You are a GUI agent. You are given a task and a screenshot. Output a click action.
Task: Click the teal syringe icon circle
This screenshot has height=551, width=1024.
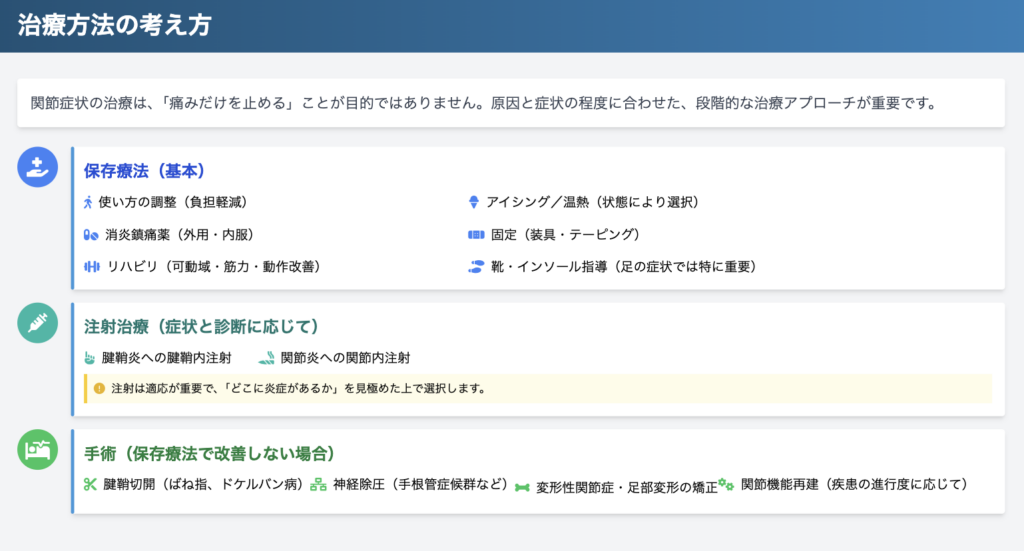tap(38, 323)
